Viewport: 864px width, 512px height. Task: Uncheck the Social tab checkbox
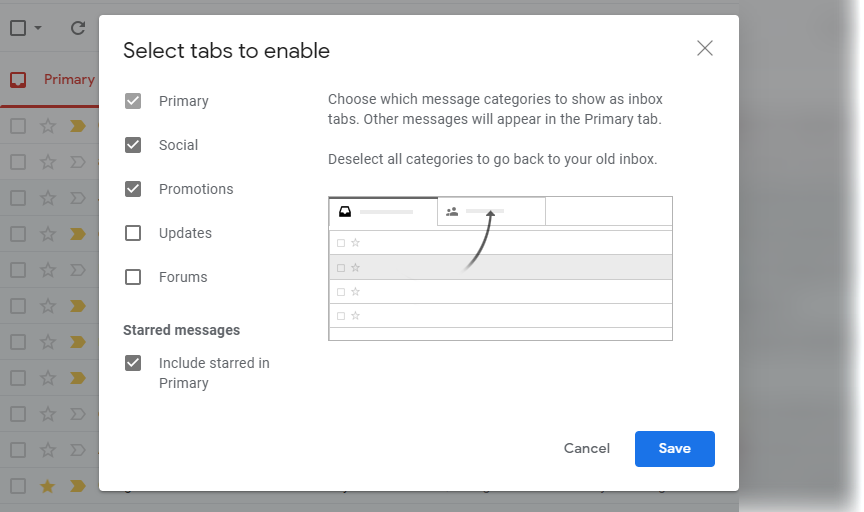[133, 145]
